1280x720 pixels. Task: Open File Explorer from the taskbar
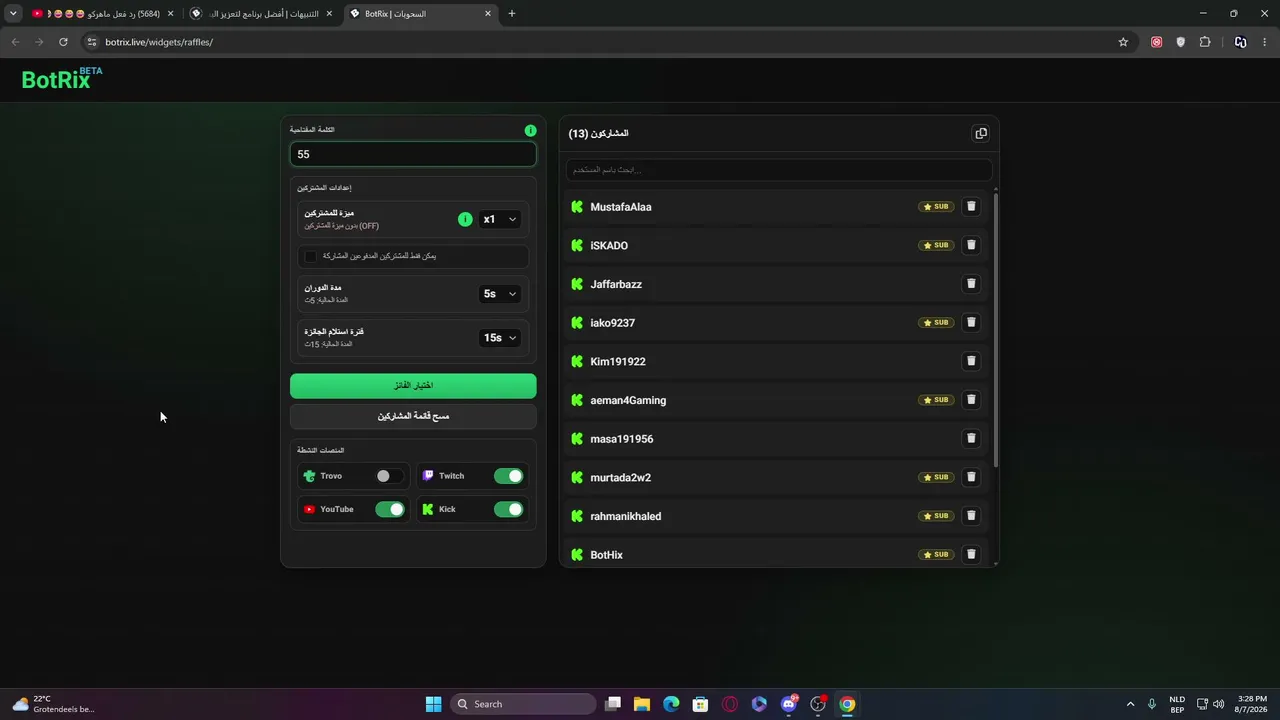click(x=642, y=704)
